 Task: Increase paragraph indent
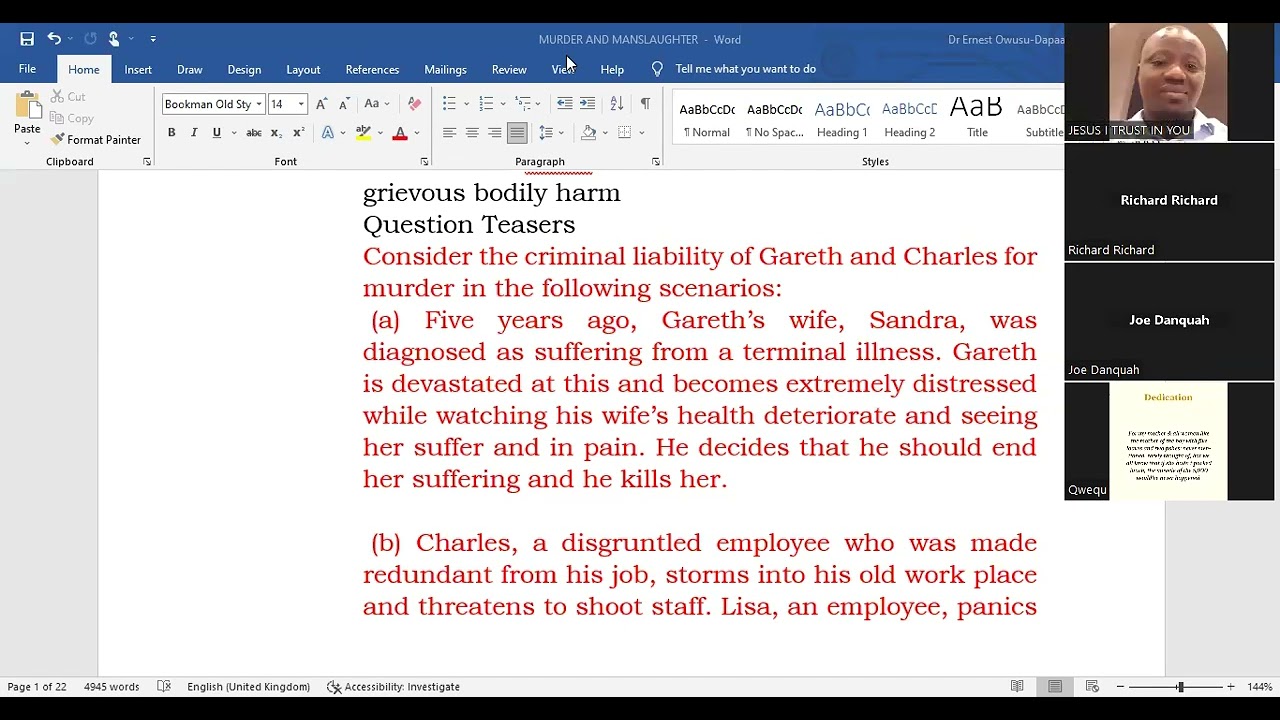point(587,104)
